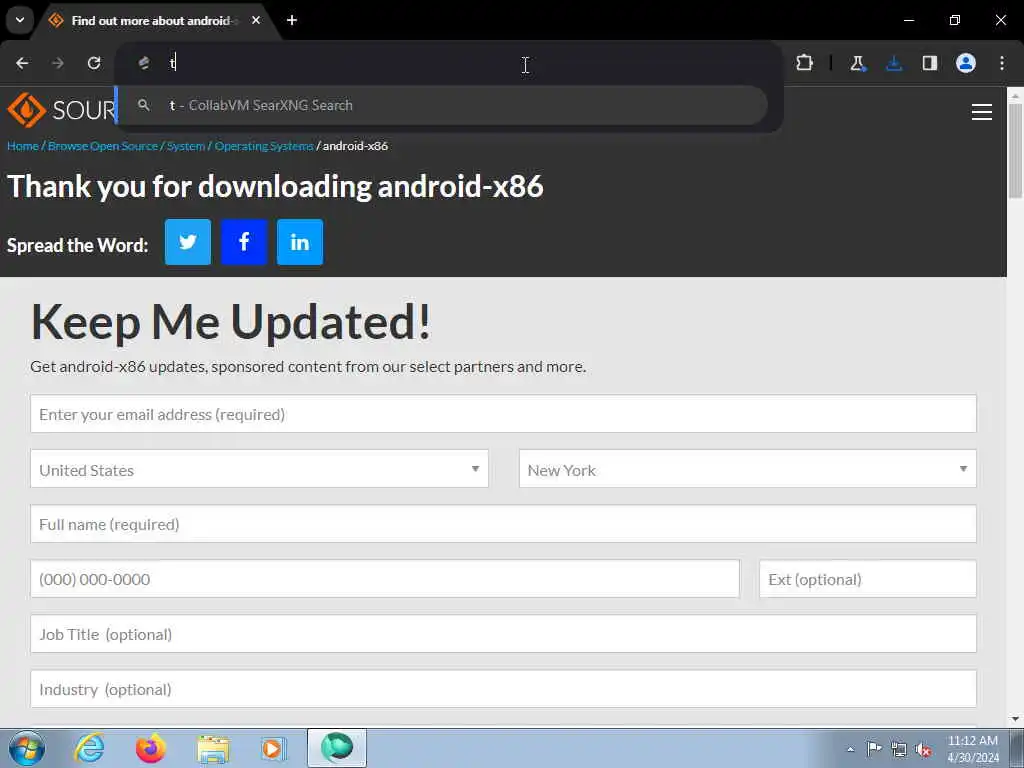Screen dimensions: 1024x768
Task: Click the email address field
Action: [504, 413]
